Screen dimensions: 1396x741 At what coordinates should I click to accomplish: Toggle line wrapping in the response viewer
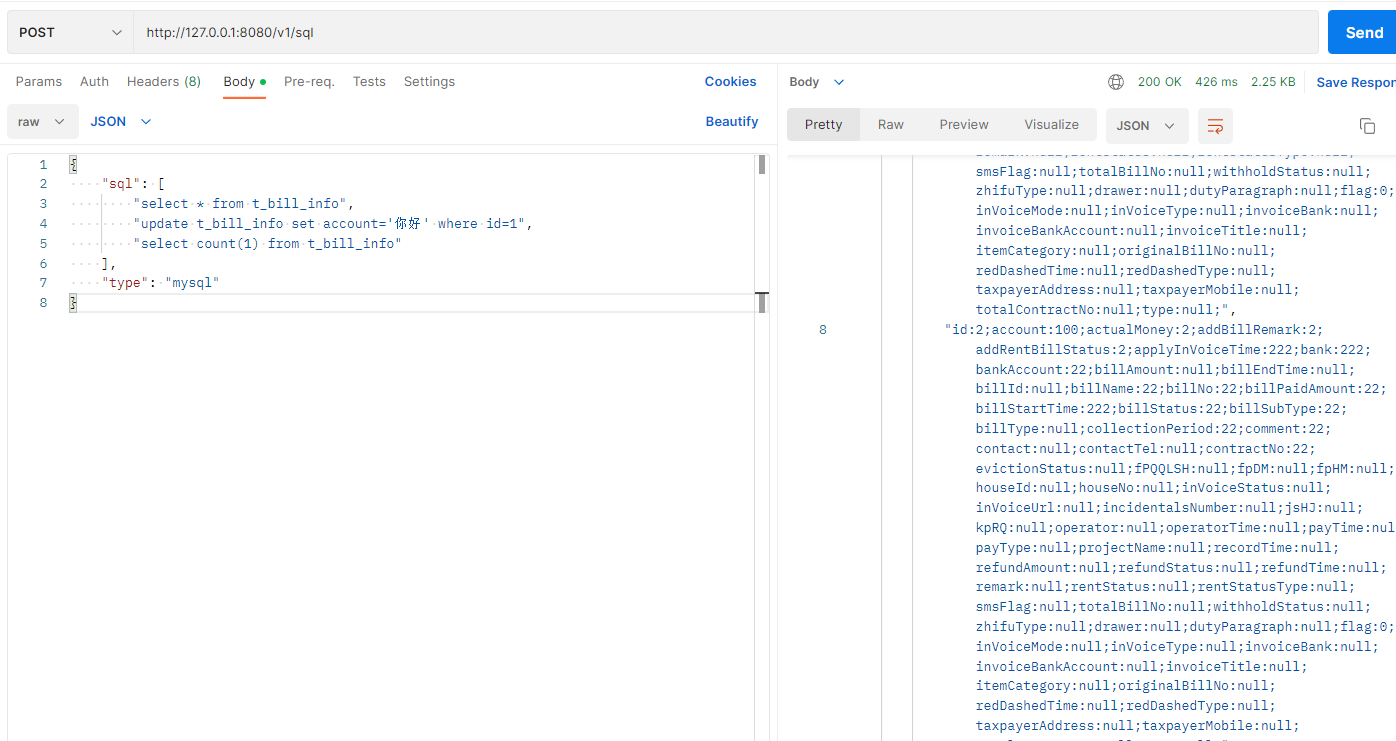pos(1214,126)
